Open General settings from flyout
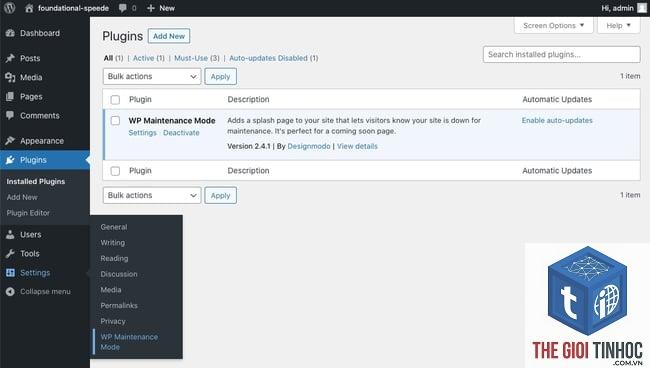This screenshot has width=650, height=368. click(114, 227)
